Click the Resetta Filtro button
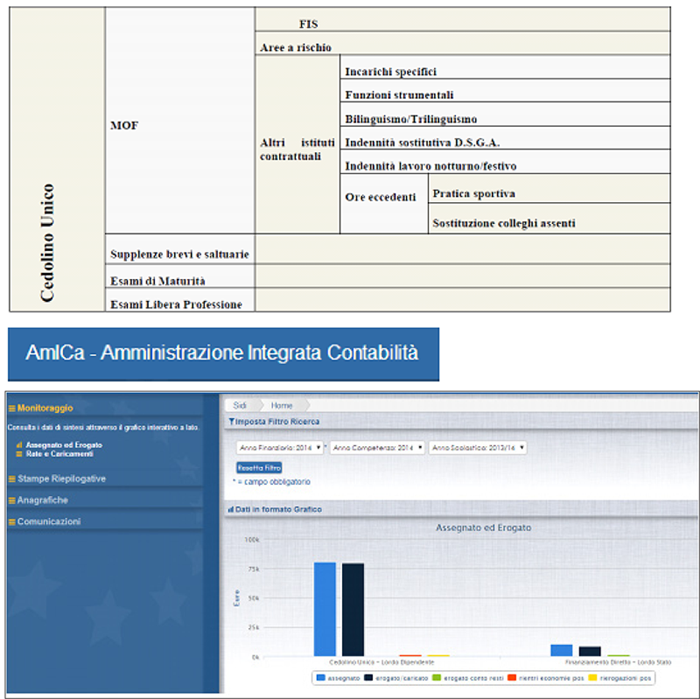This screenshot has height=699, width=700. click(x=259, y=468)
